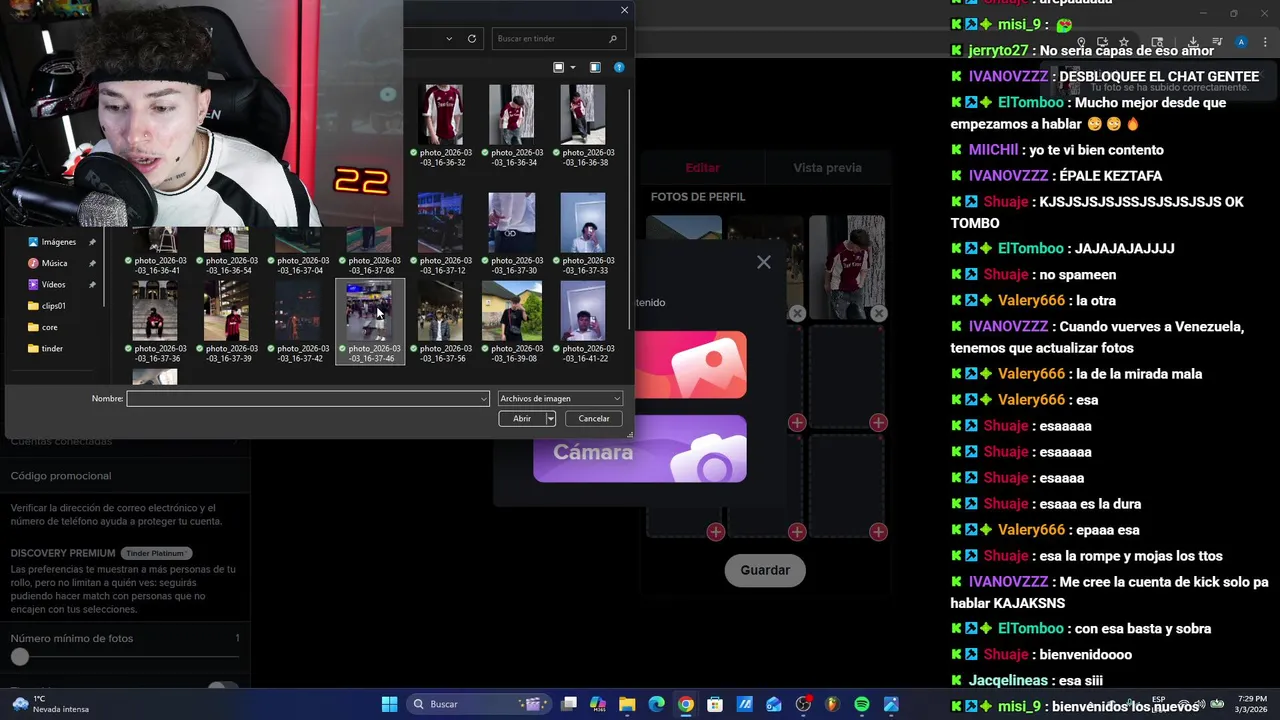Close the Tinder upload source popup
Screen dimensions: 1280x720
tap(764, 262)
